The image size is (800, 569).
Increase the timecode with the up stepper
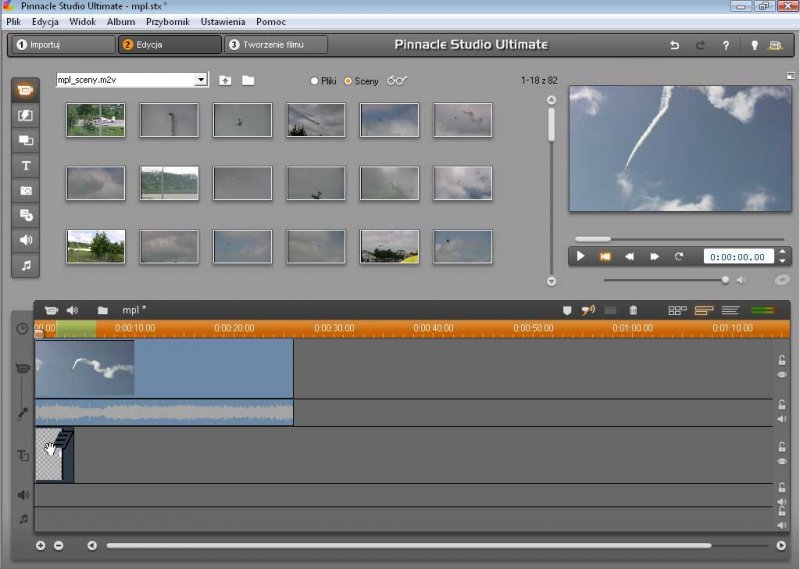pyautogui.click(x=783, y=252)
